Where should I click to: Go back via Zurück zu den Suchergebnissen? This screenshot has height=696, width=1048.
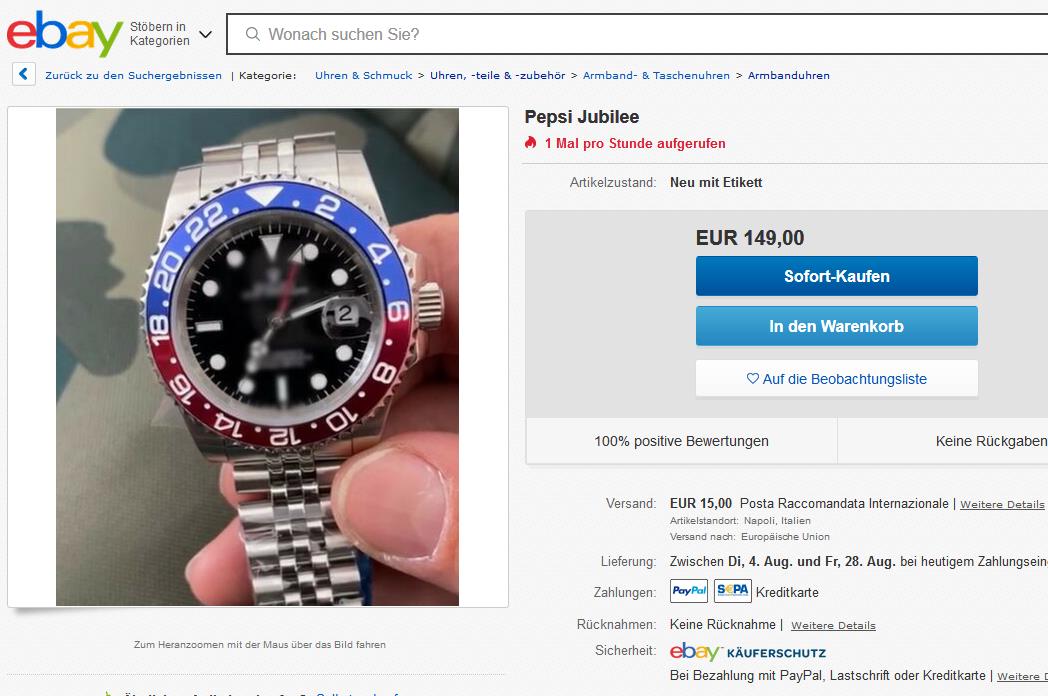[x=133, y=76]
